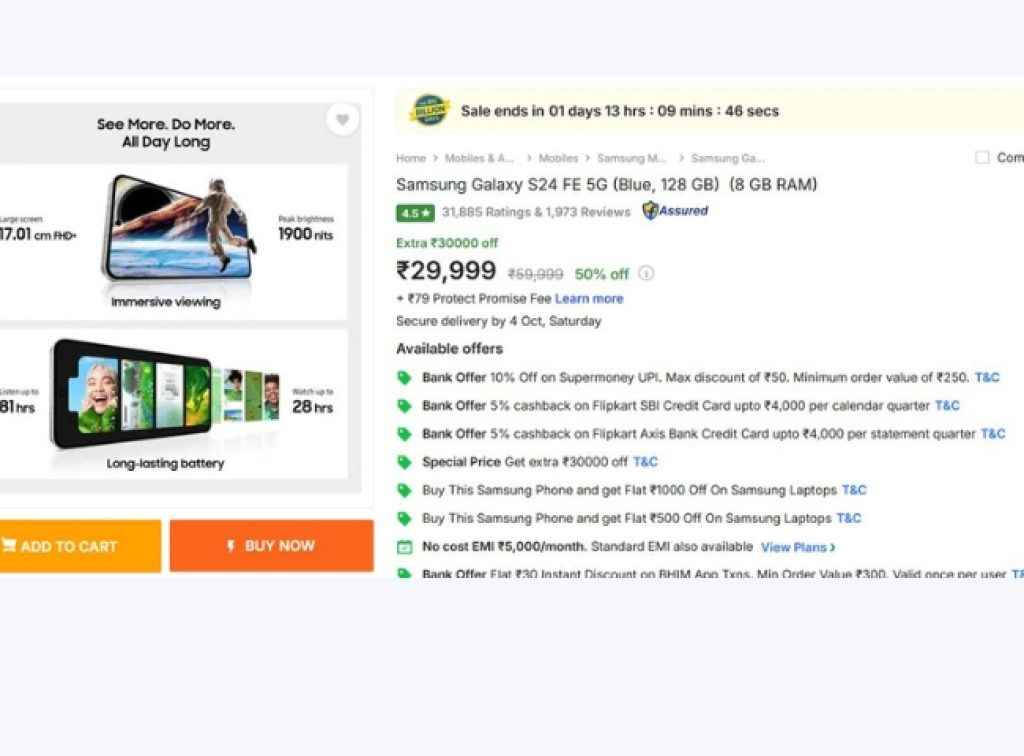Screen dimensions: 1024x756
Task: Open T&C for the SBI cashback offer
Action: (947, 406)
